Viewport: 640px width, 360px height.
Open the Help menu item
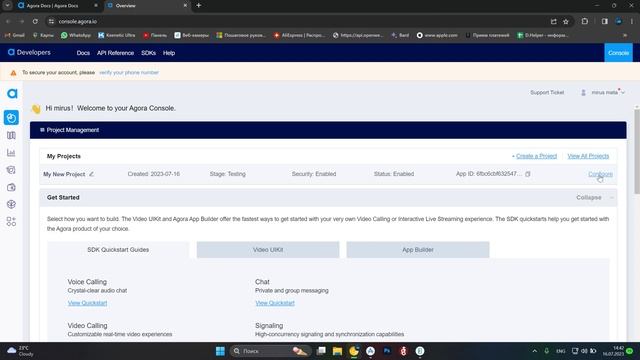169,53
